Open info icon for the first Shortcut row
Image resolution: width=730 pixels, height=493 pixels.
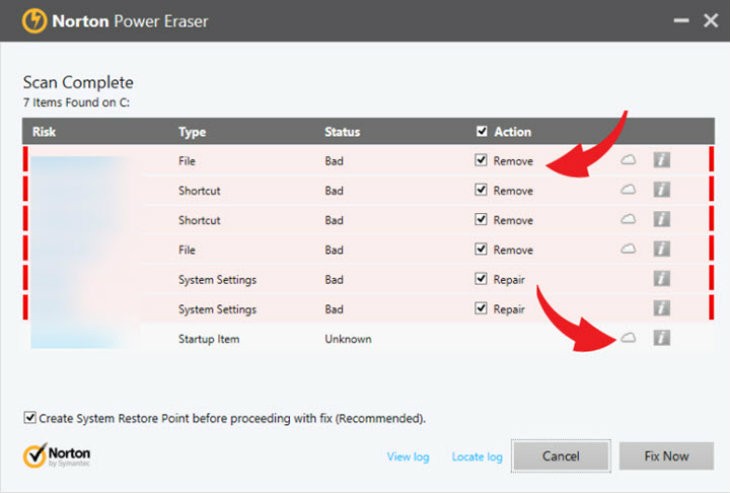pos(662,189)
